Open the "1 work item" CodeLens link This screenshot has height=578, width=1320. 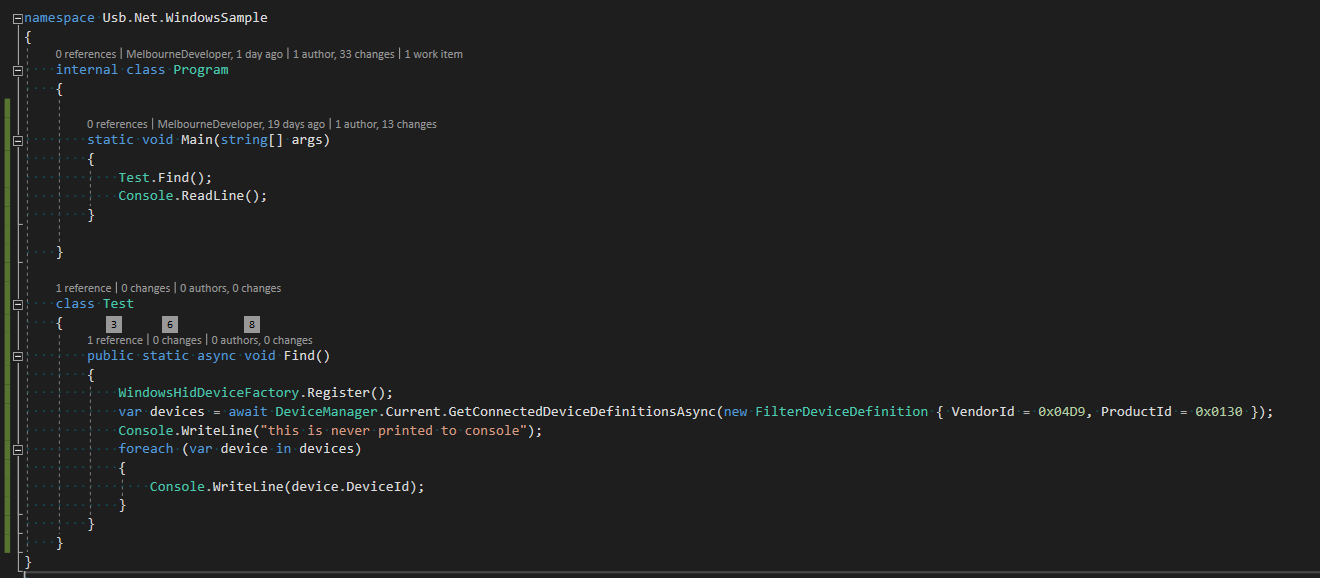coord(433,54)
